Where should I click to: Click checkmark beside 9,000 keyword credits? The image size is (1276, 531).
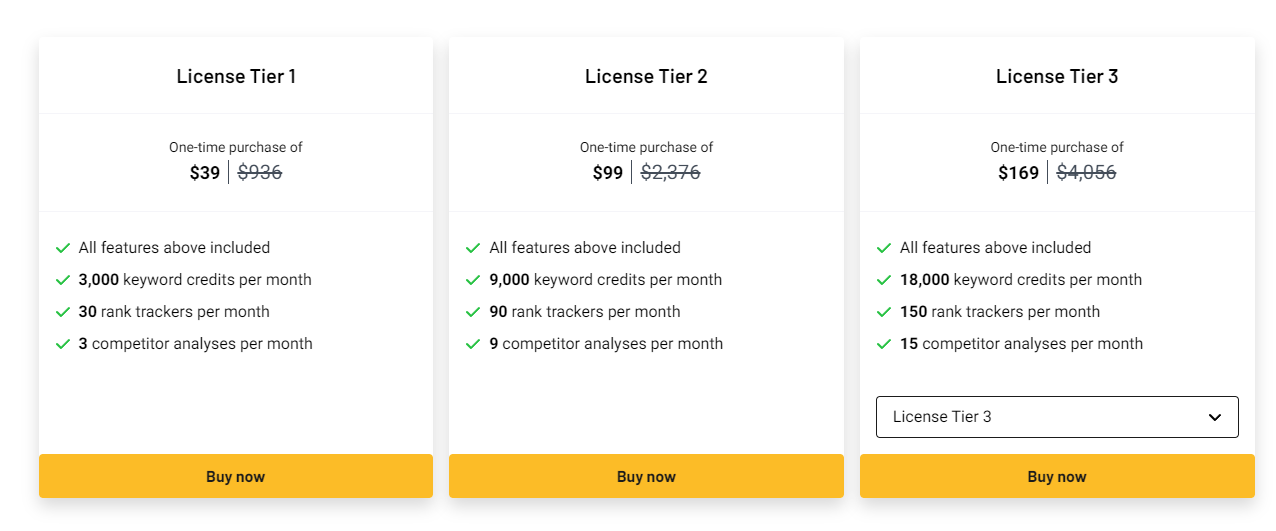click(x=473, y=280)
